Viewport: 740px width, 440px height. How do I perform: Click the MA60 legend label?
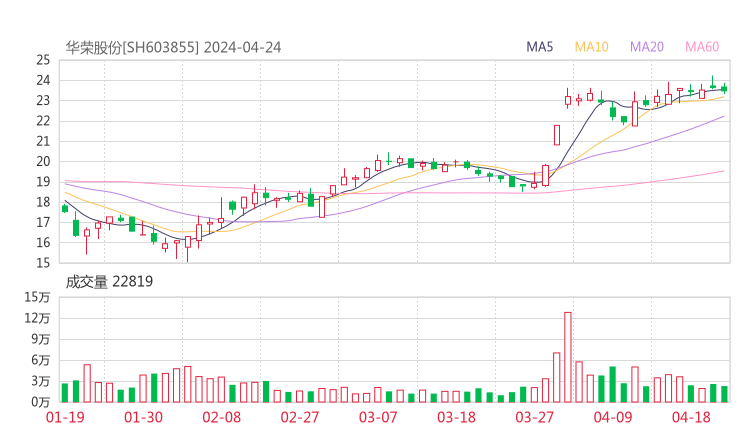(x=702, y=47)
